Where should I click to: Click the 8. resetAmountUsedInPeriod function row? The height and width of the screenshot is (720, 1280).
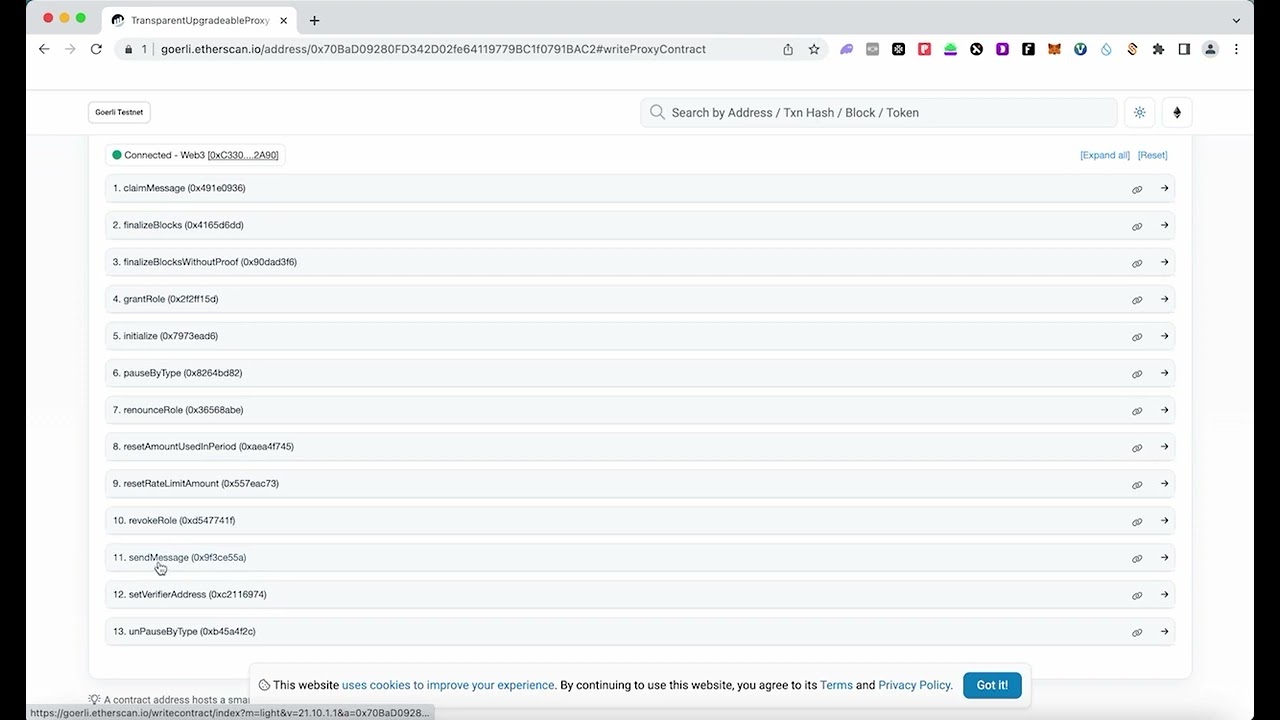(x=640, y=447)
